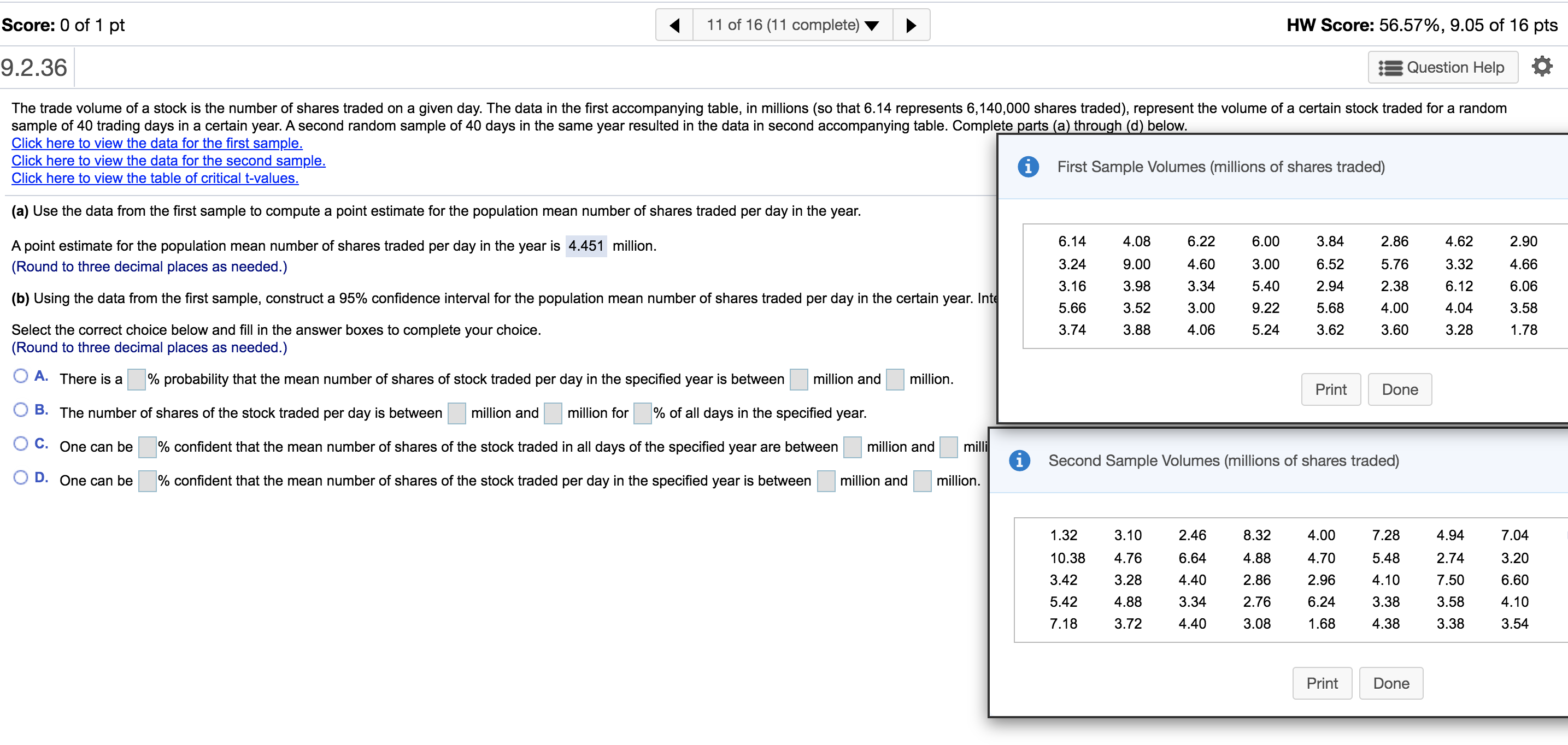
Task: Open the settings gear icon
Action: [x=1542, y=66]
